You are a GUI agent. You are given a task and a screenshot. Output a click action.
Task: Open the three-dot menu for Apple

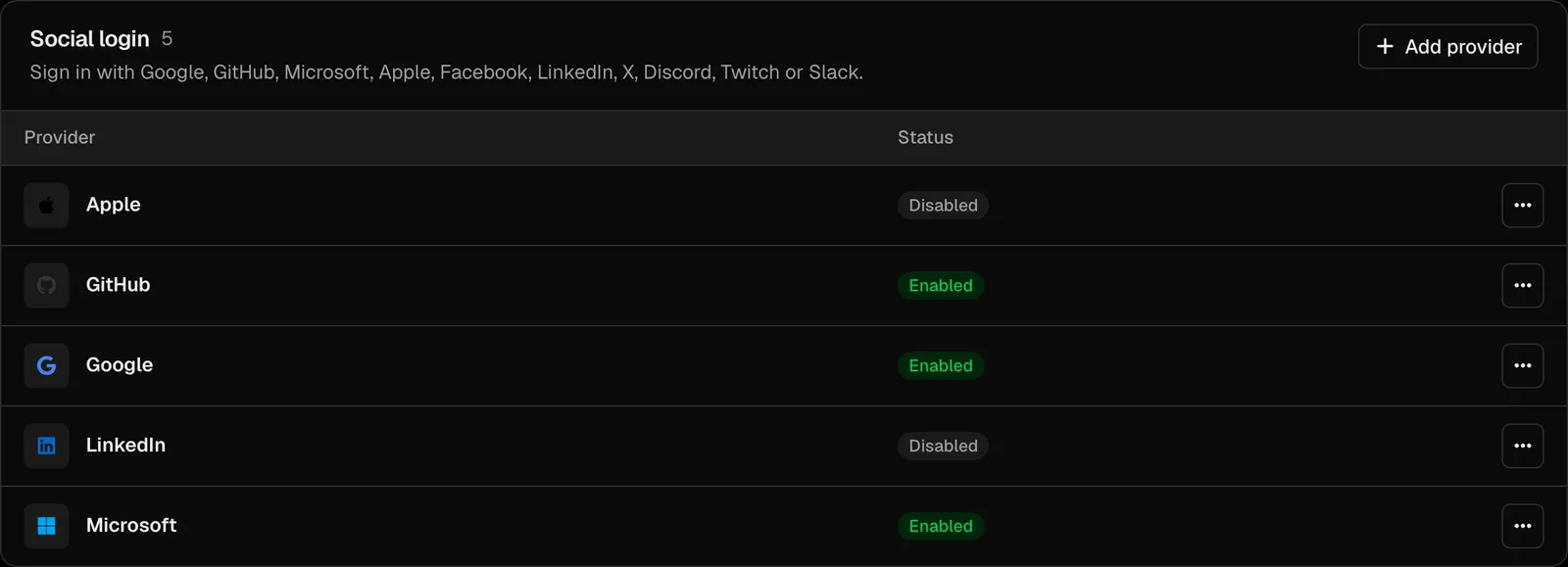pyautogui.click(x=1522, y=206)
